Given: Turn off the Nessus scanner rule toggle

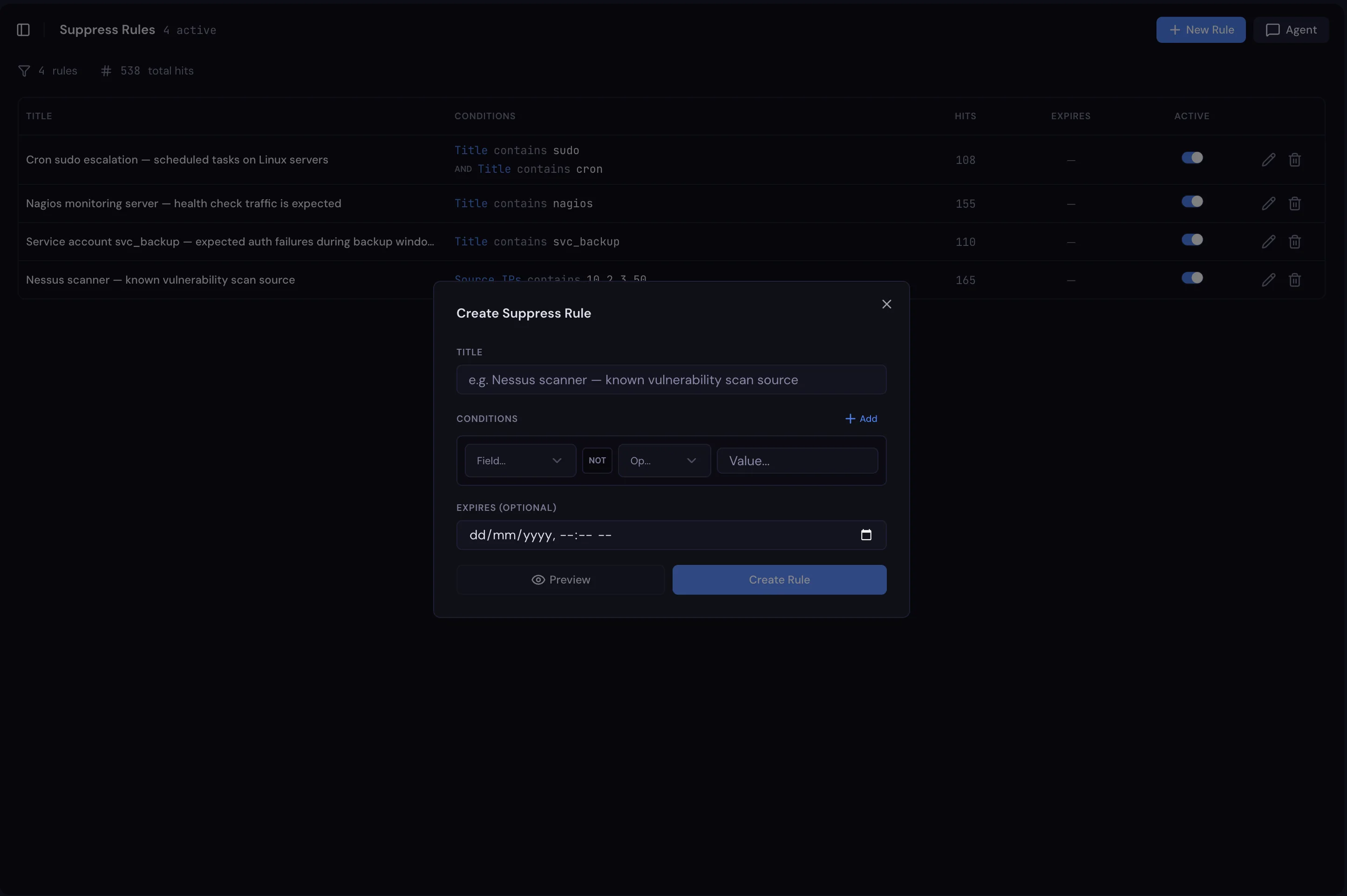Looking at the screenshot, I should tap(1192, 278).
